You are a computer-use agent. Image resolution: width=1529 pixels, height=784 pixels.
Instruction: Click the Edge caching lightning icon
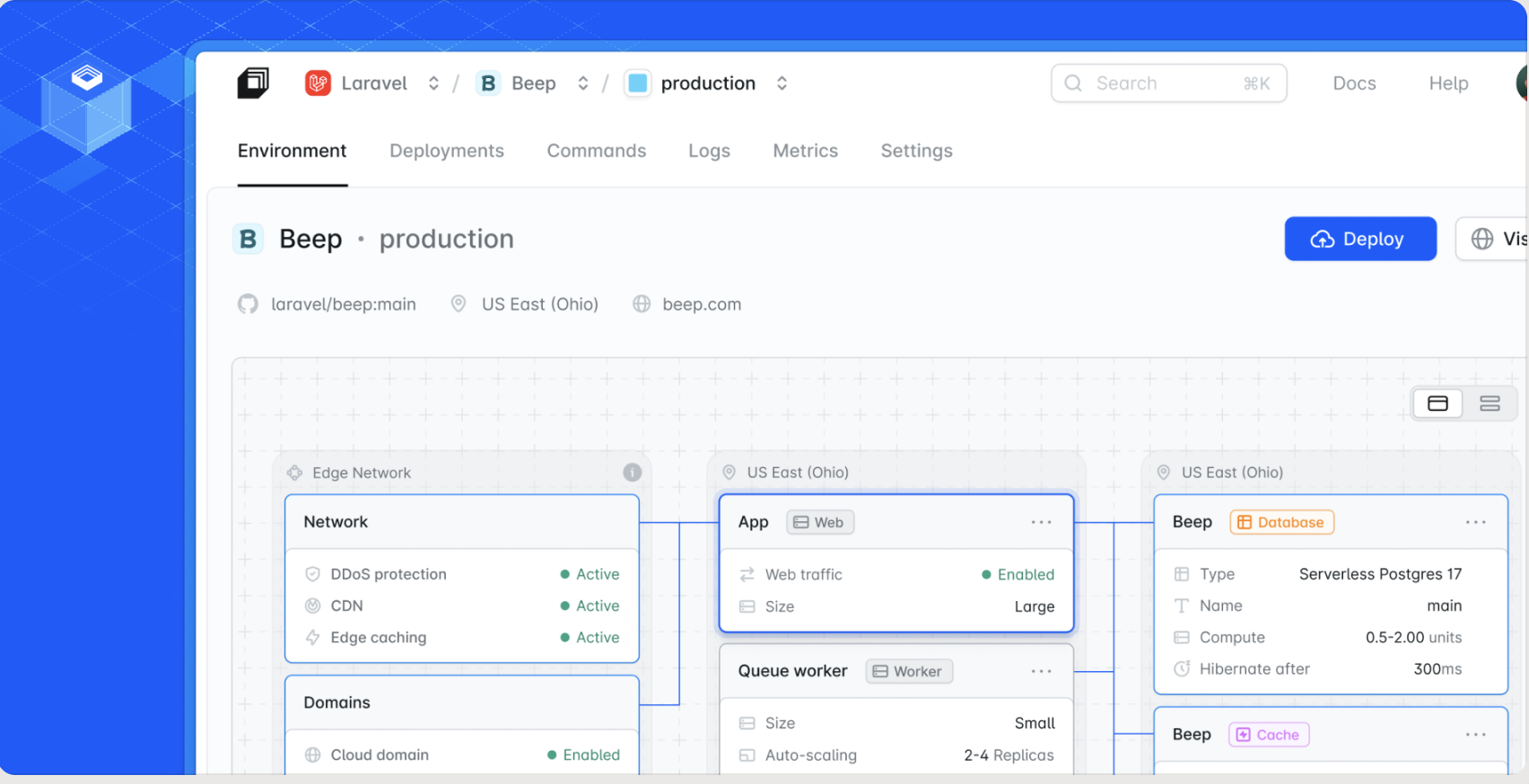click(x=313, y=638)
